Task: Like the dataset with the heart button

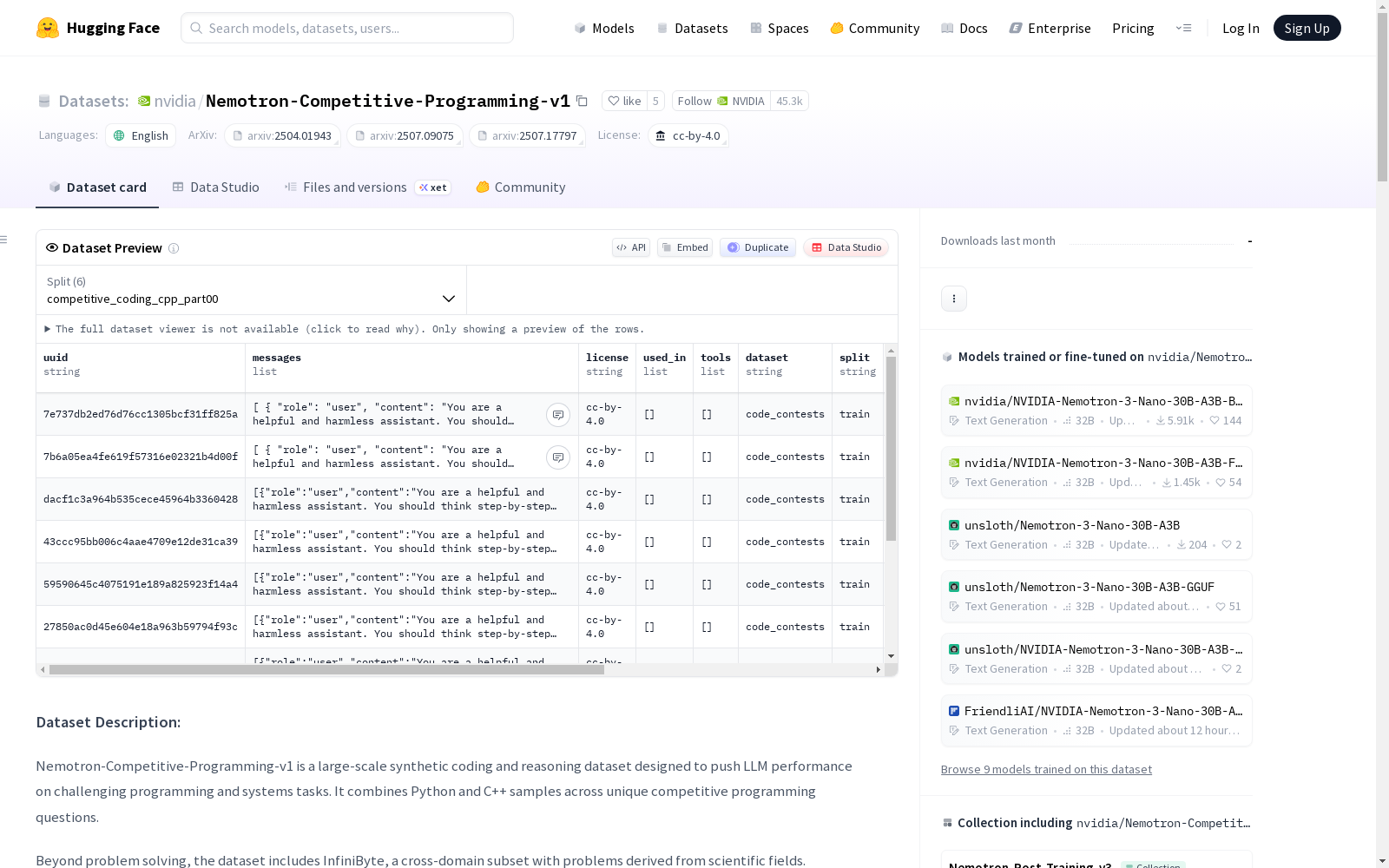Action: pos(624,102)
